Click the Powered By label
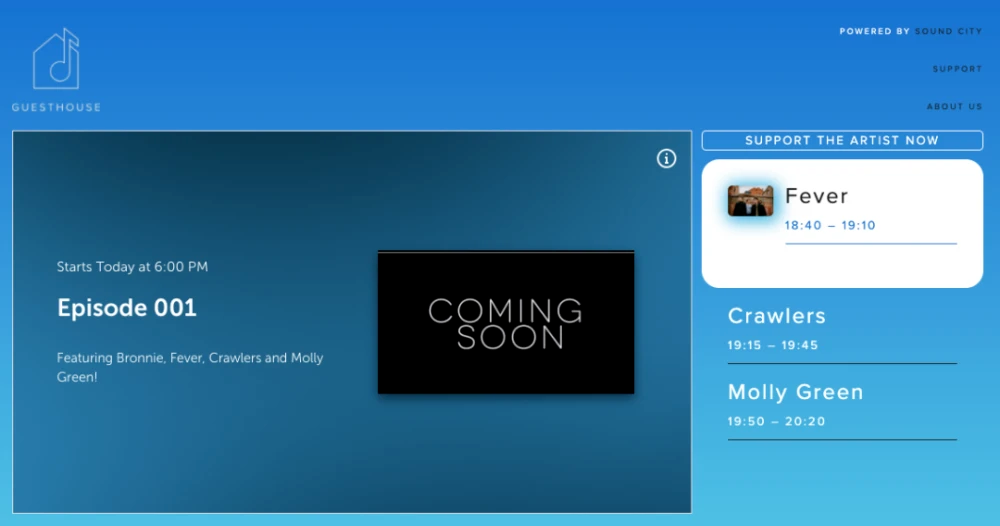This screenshot has height=526, width=1000. pyautogui.click(x=874, y=31)
